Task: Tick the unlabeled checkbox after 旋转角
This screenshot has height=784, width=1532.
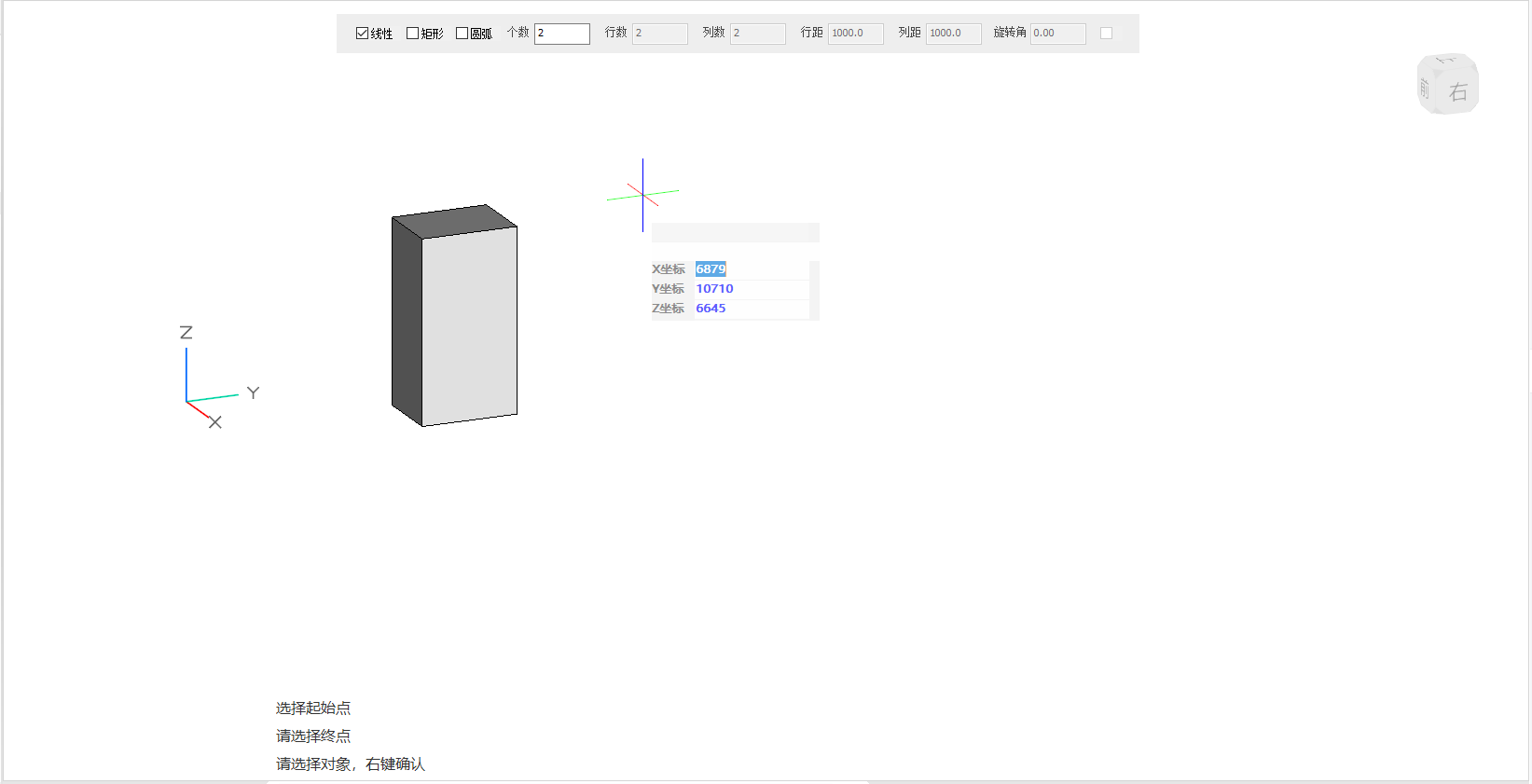Action: click(1106, 34)
